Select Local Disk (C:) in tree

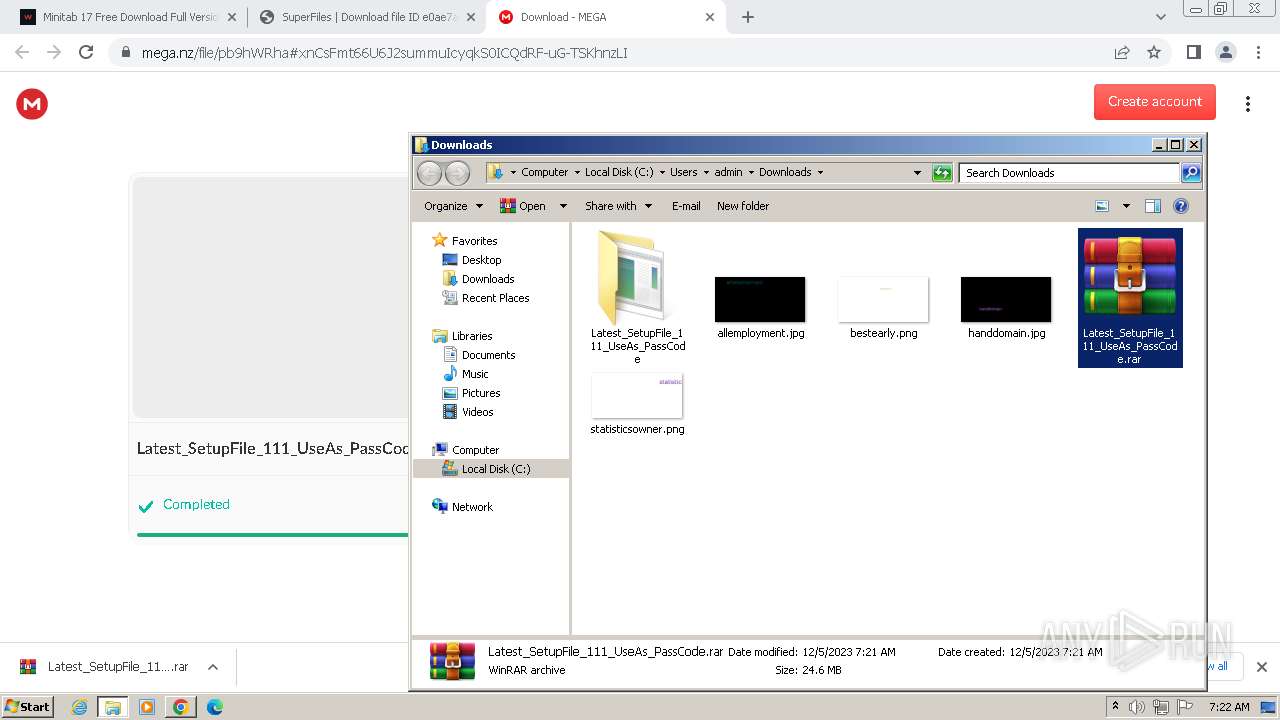(491, 469)
